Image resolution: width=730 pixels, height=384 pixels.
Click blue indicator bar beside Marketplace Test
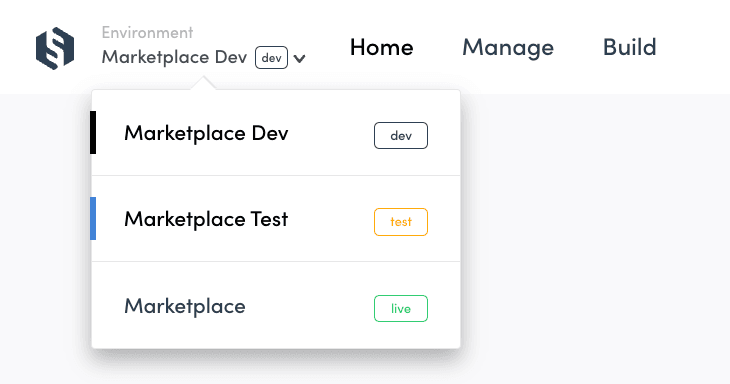click(x=93, y=218)
